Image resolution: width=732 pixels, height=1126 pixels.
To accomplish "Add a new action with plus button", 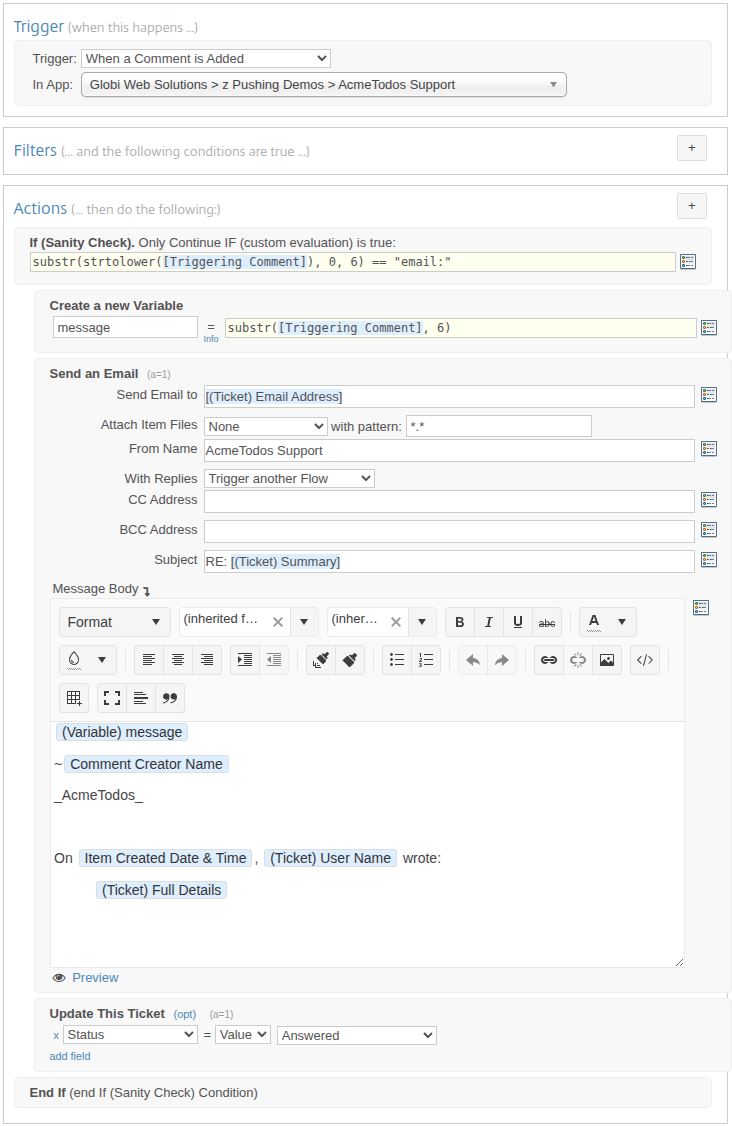I will pyautogui.click(x=691, y=206).
